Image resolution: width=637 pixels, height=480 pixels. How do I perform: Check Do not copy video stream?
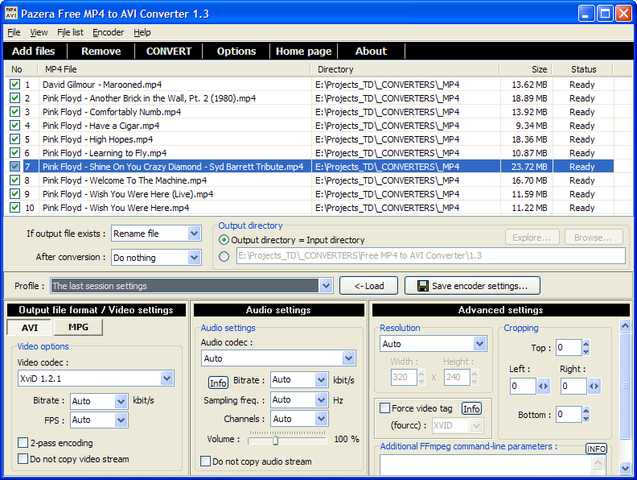pyautogui.click(x=23, y=458)
